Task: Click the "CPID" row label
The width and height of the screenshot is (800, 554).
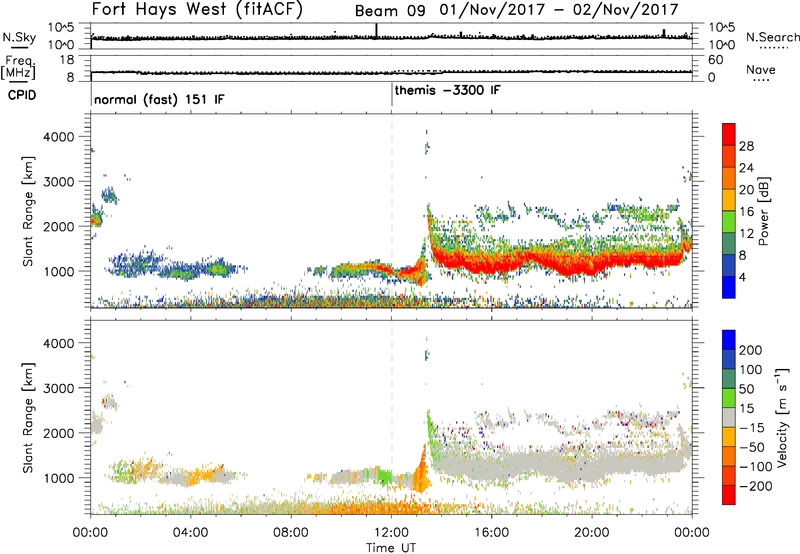Action: (22, 95)
